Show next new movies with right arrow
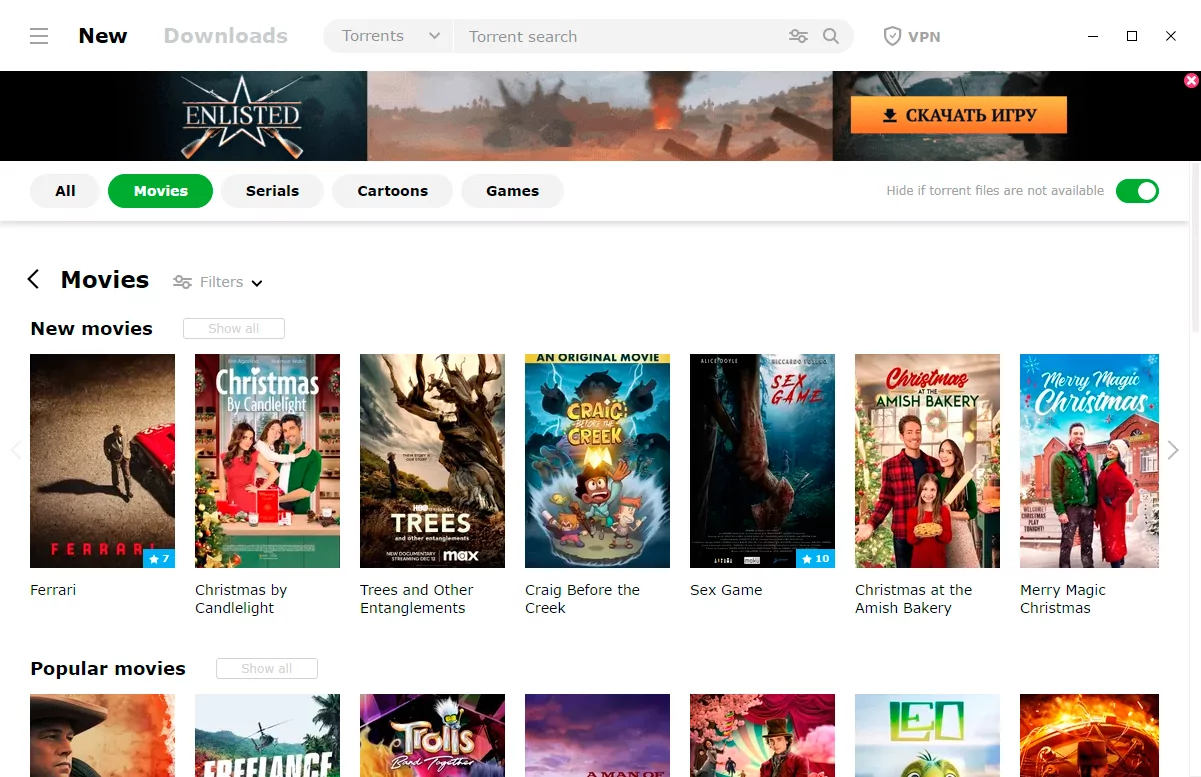Viewport: 1201px width, 777px height. [1173, 451]
